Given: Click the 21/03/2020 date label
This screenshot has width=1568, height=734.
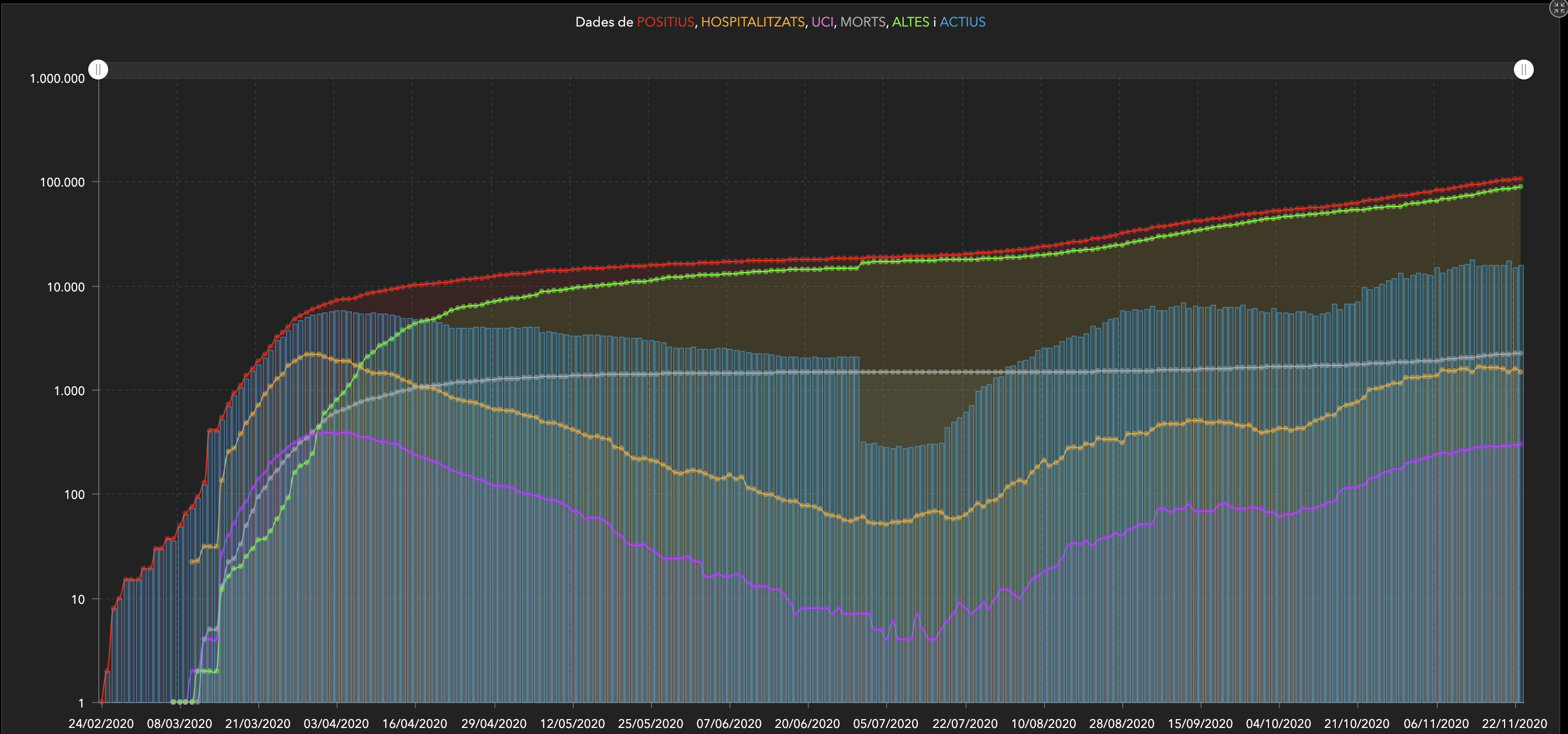Looking at the screenshot, I should click(x=258, y=724).
